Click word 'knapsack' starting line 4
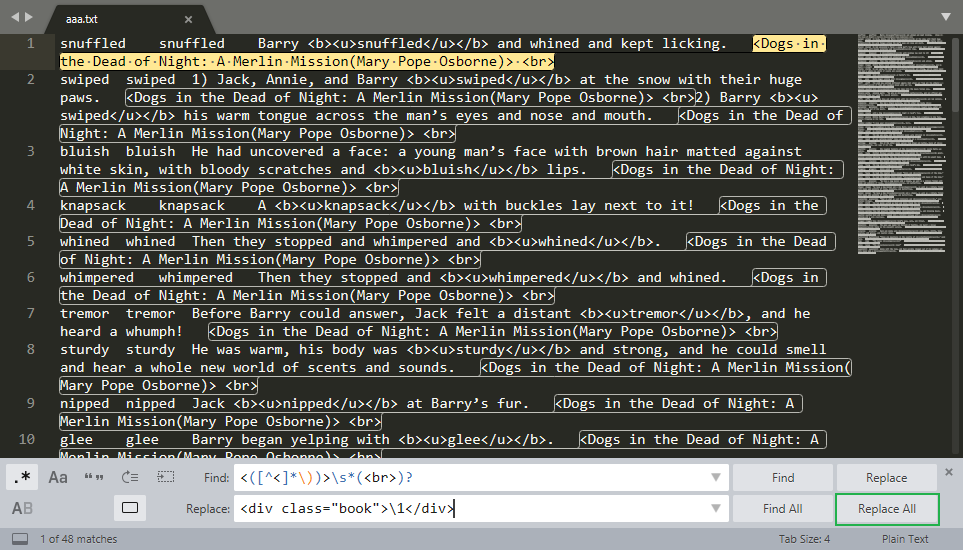The width and height of the screenshot is (963, 550). point(93,206)
